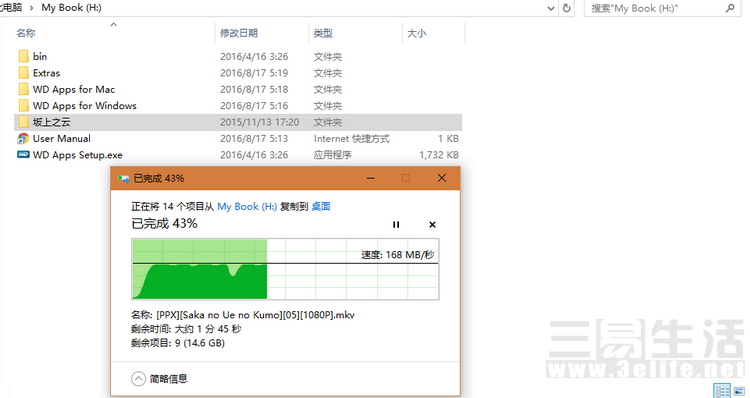Click the Internet 快捷方式 type cell
Screen dimensions: 750x398
click(352, 138)
